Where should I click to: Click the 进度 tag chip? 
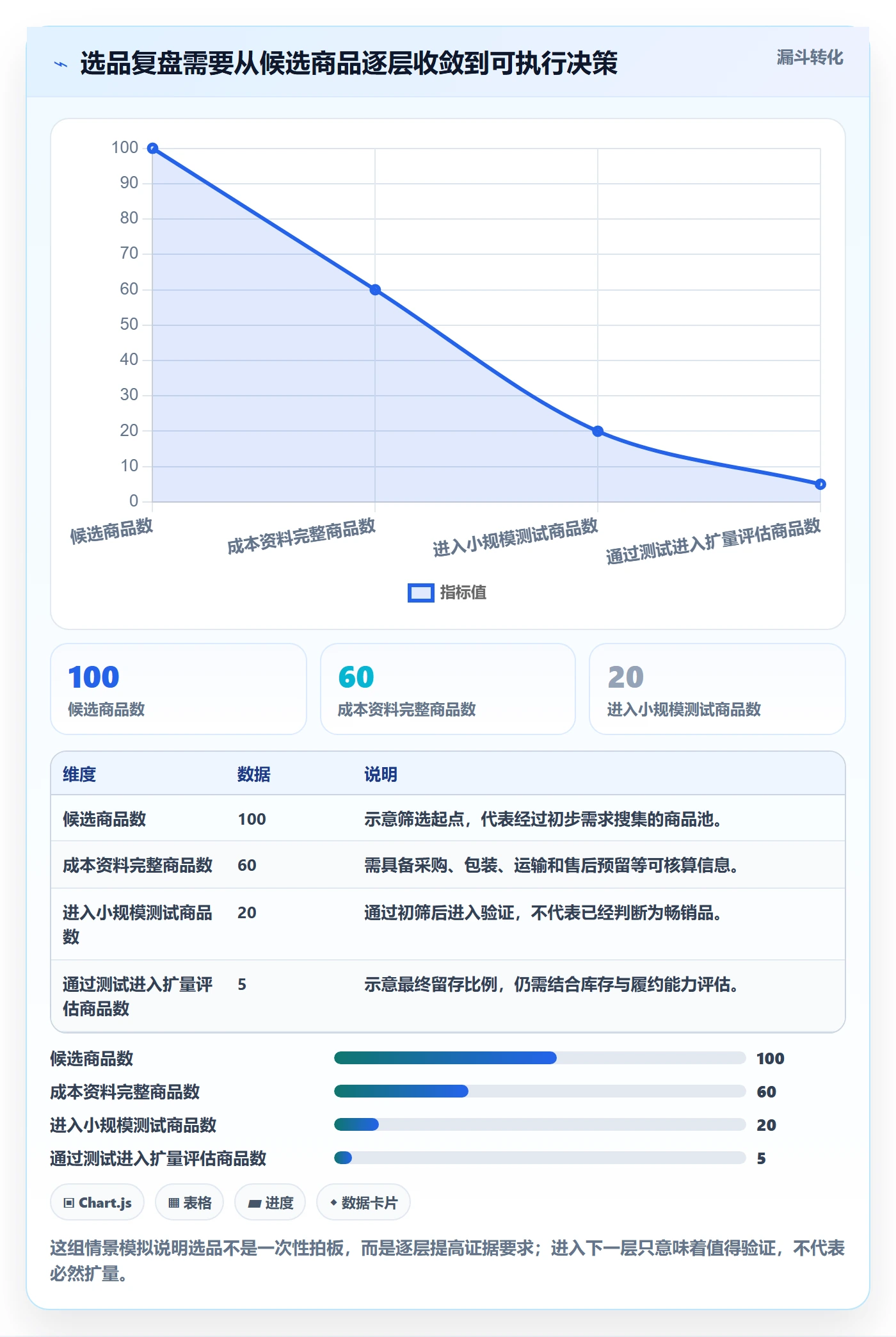270,1203
